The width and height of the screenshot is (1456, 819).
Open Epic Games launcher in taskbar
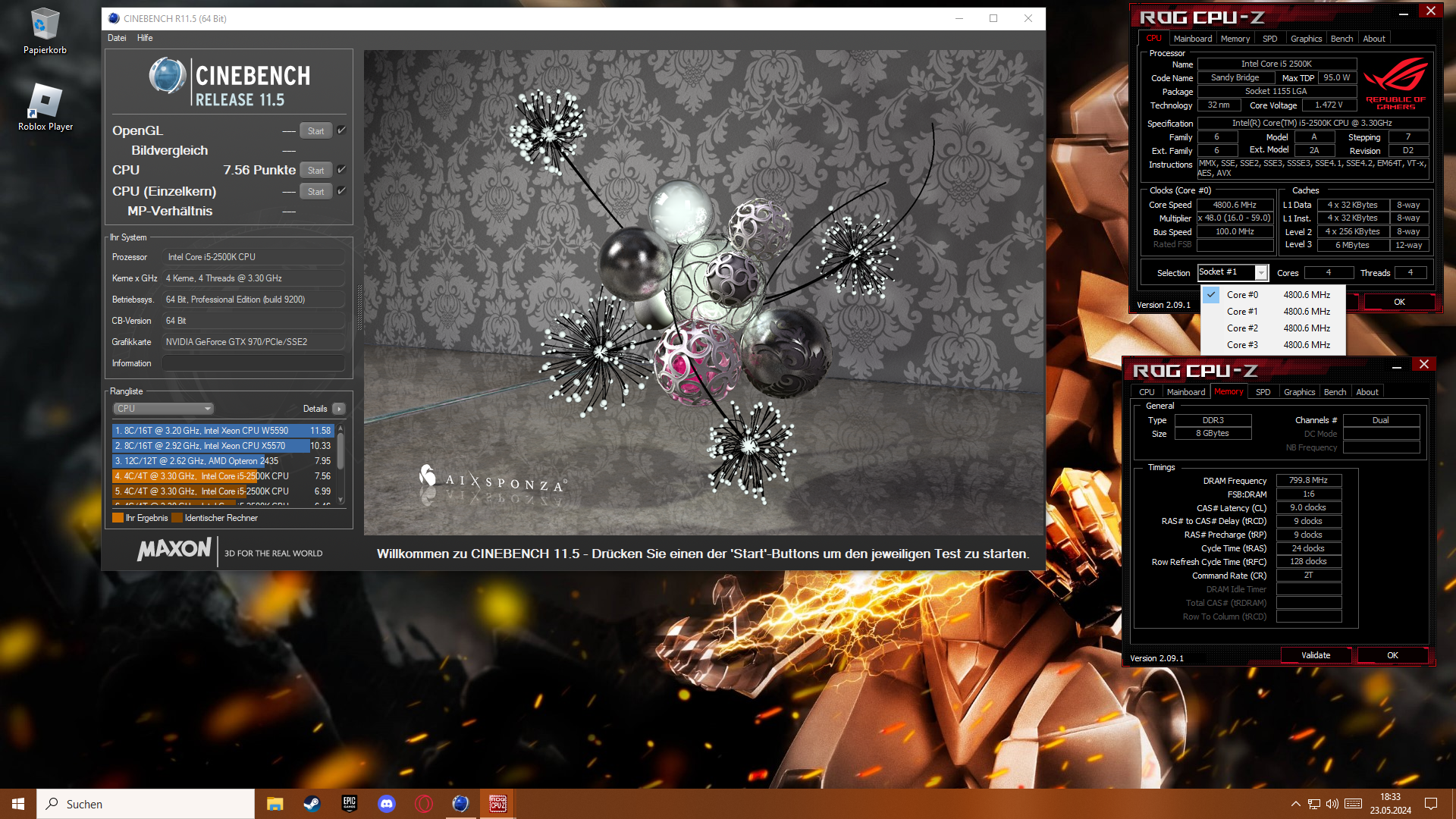[x=349, y=804]
